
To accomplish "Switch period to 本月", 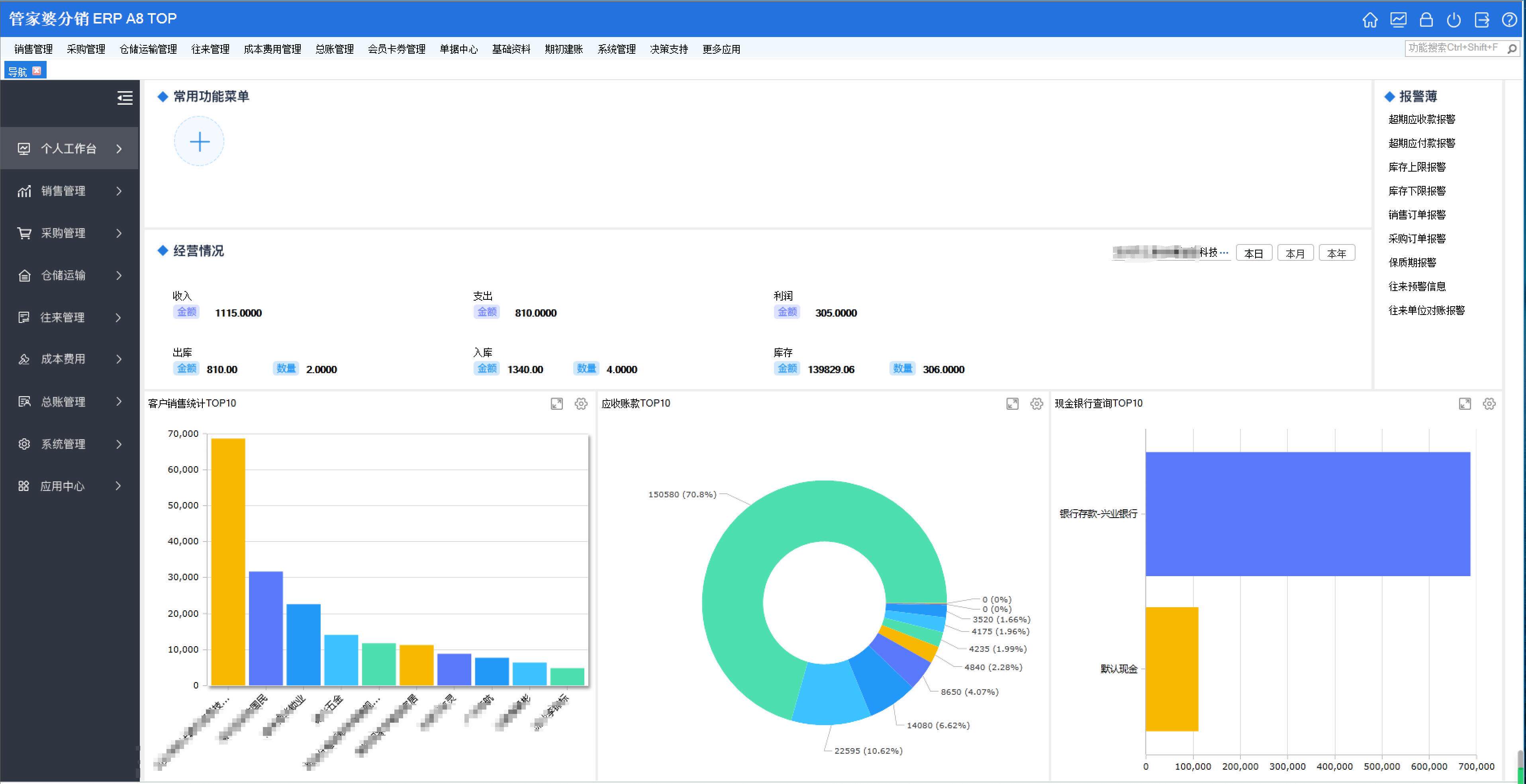I will click(1295, 254).
